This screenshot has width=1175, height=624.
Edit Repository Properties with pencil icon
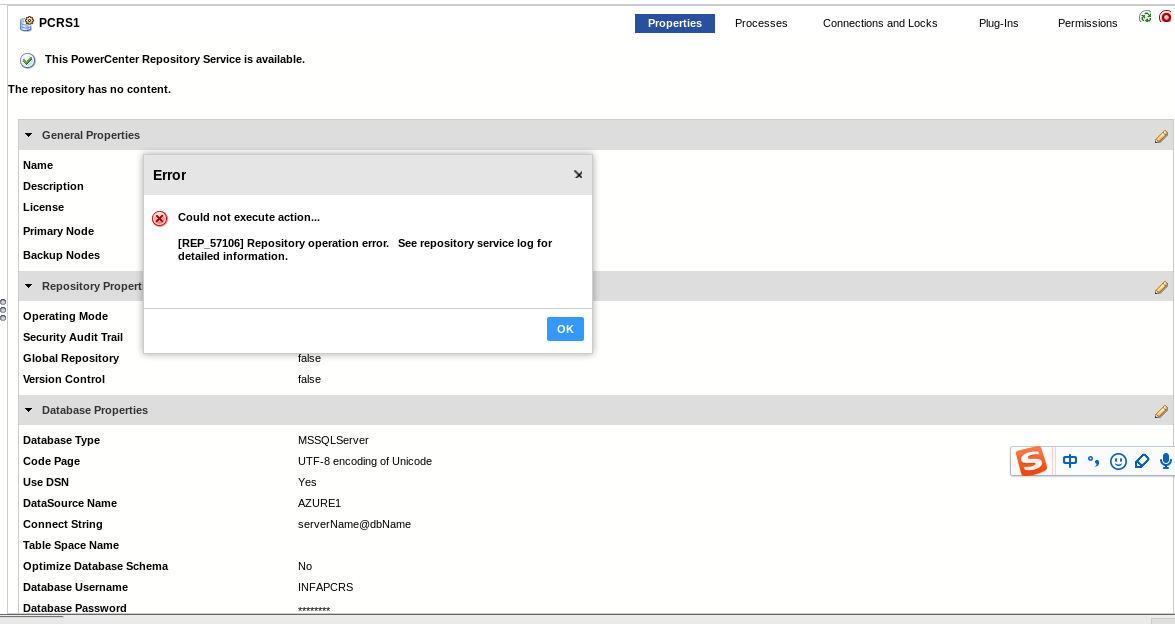click(x=1162, y=287)
